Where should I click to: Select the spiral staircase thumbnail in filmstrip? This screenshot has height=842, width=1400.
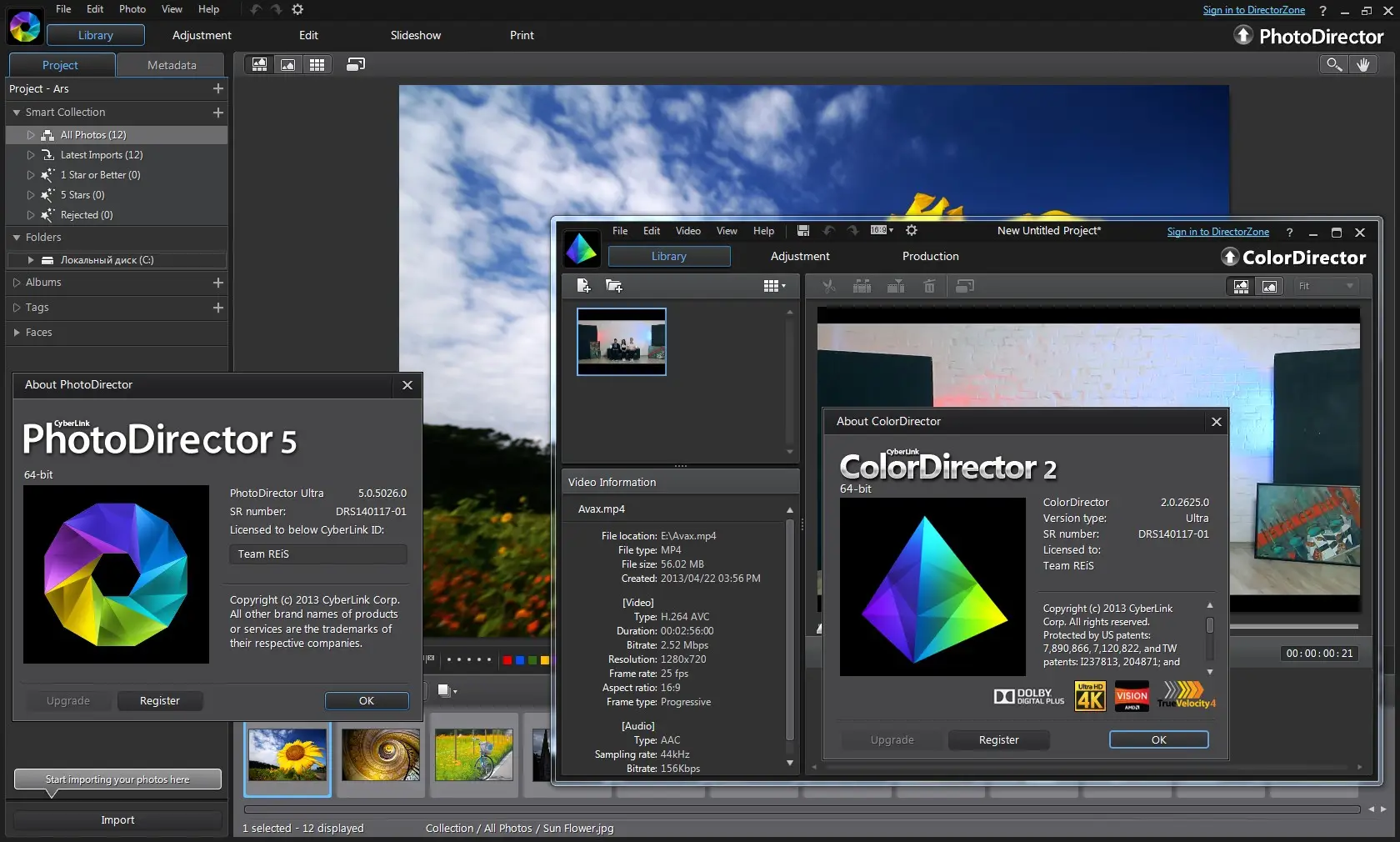tap(381, 755)
